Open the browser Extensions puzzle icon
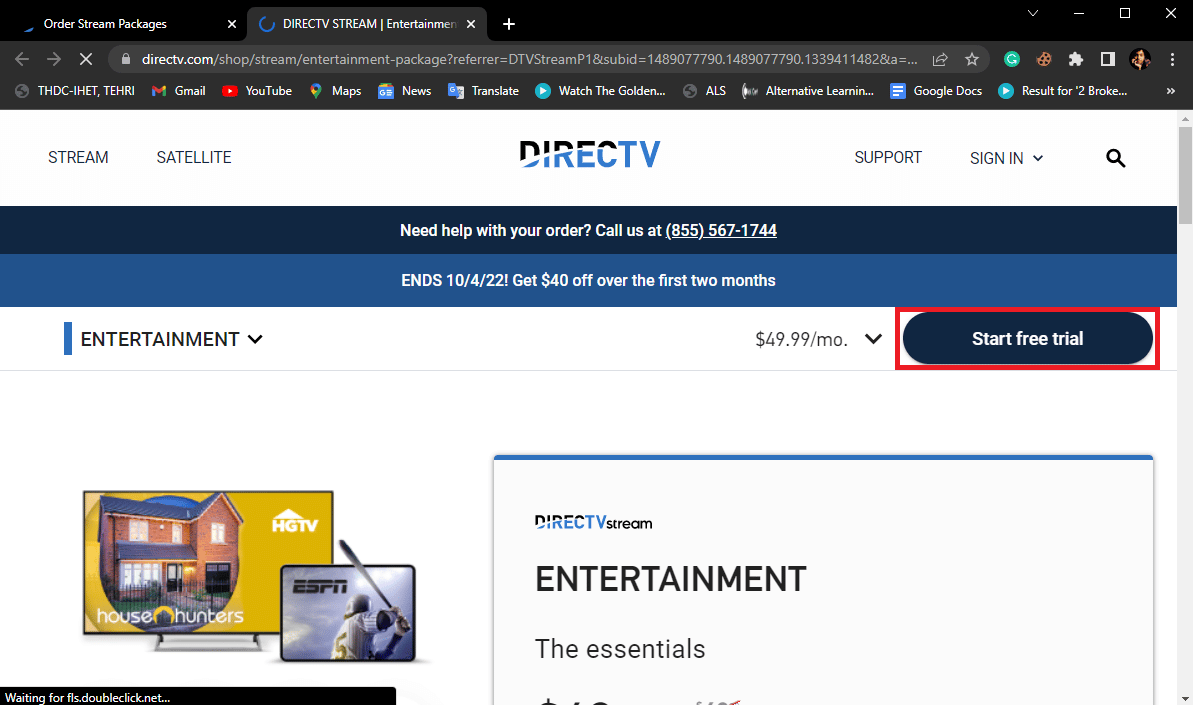 pyautogui.click(x=1075, y=59)
